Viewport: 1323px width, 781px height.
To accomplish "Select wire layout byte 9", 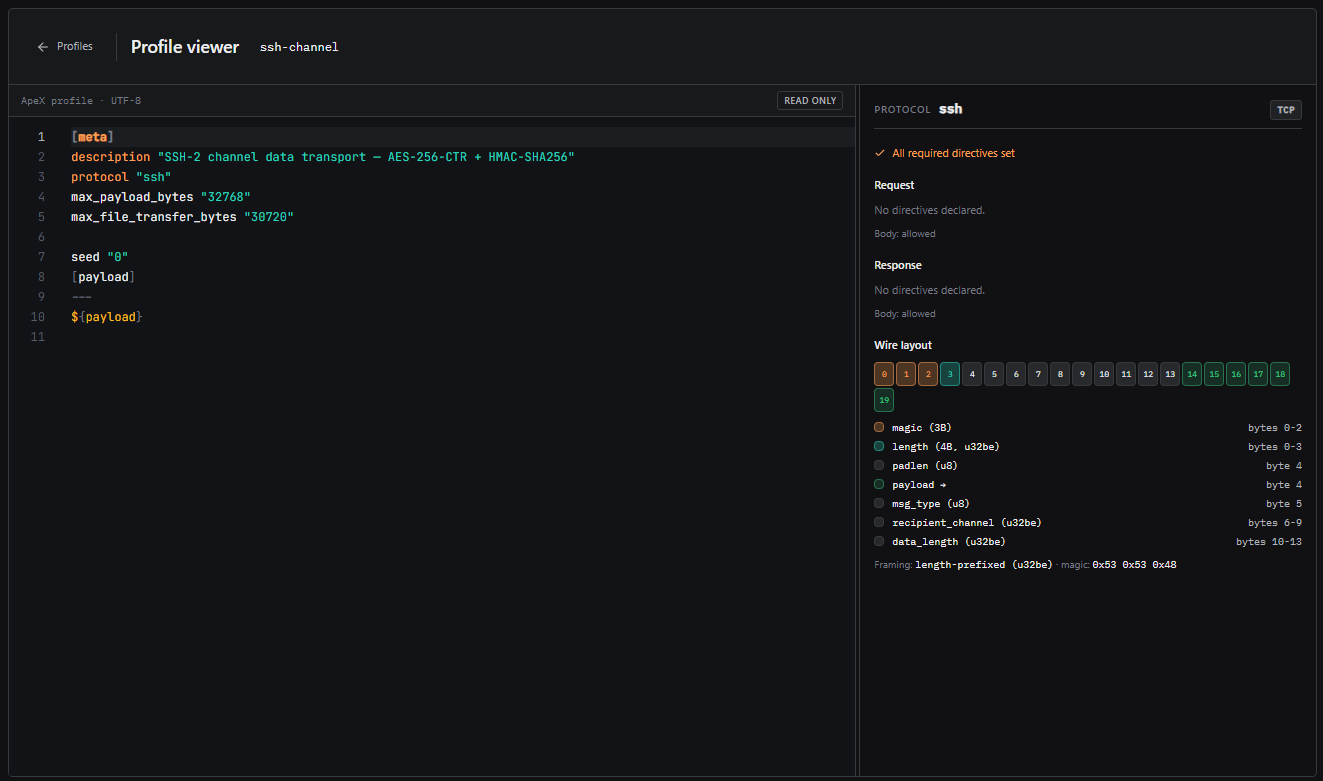I will point(1082,374).
